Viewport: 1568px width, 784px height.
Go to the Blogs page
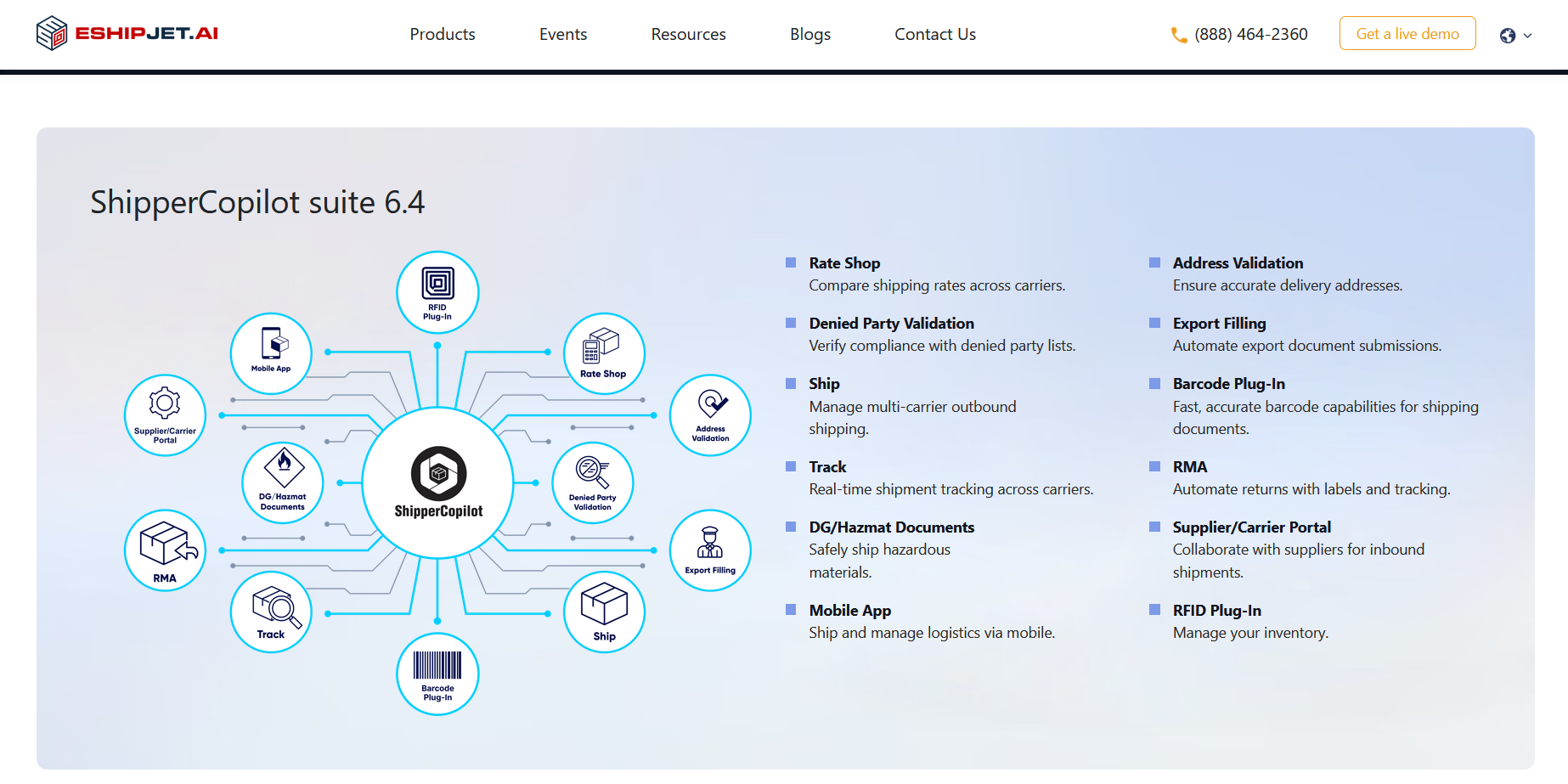click(810, 34)
